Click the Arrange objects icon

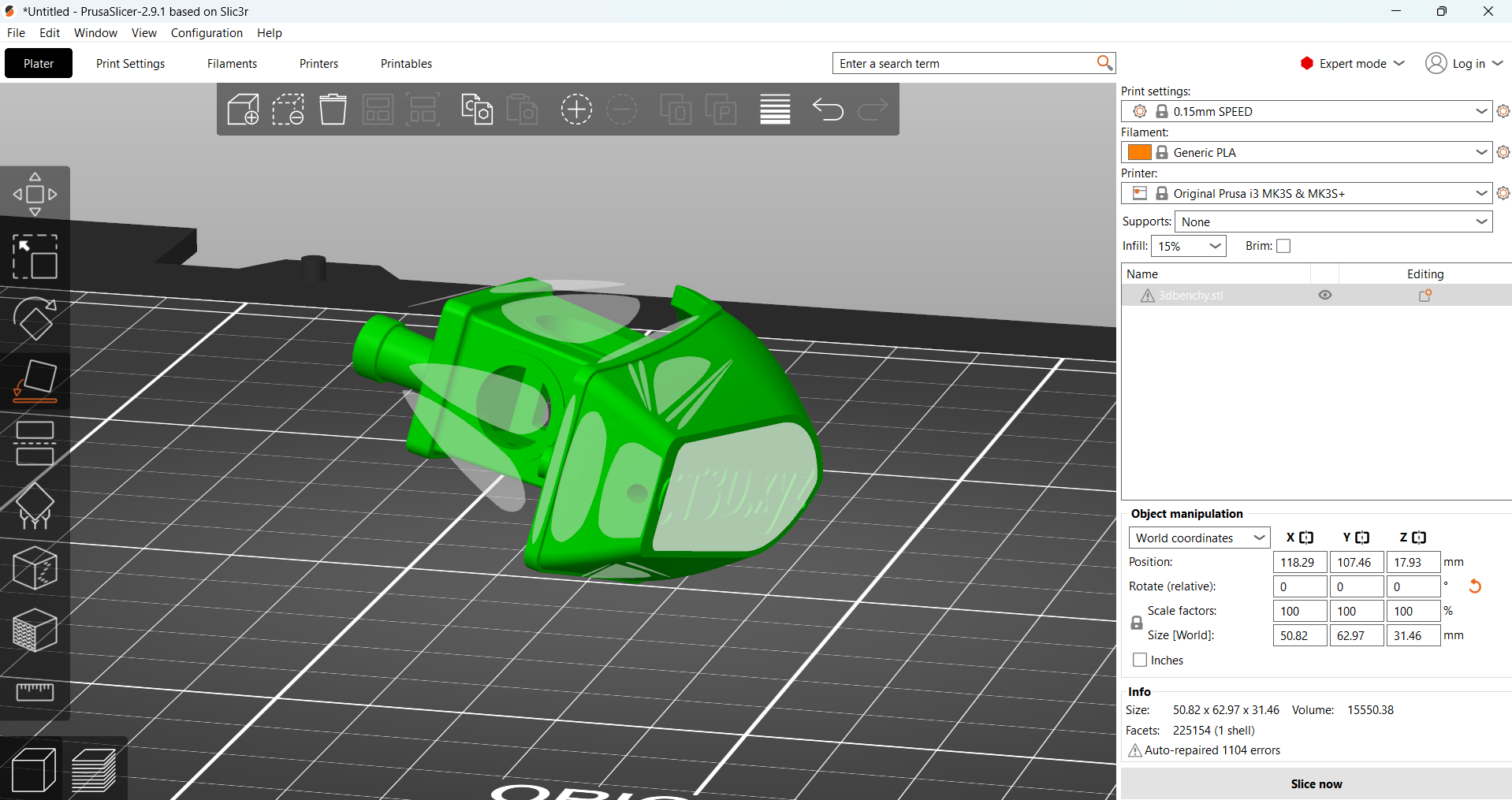click(x=378, y=110)
